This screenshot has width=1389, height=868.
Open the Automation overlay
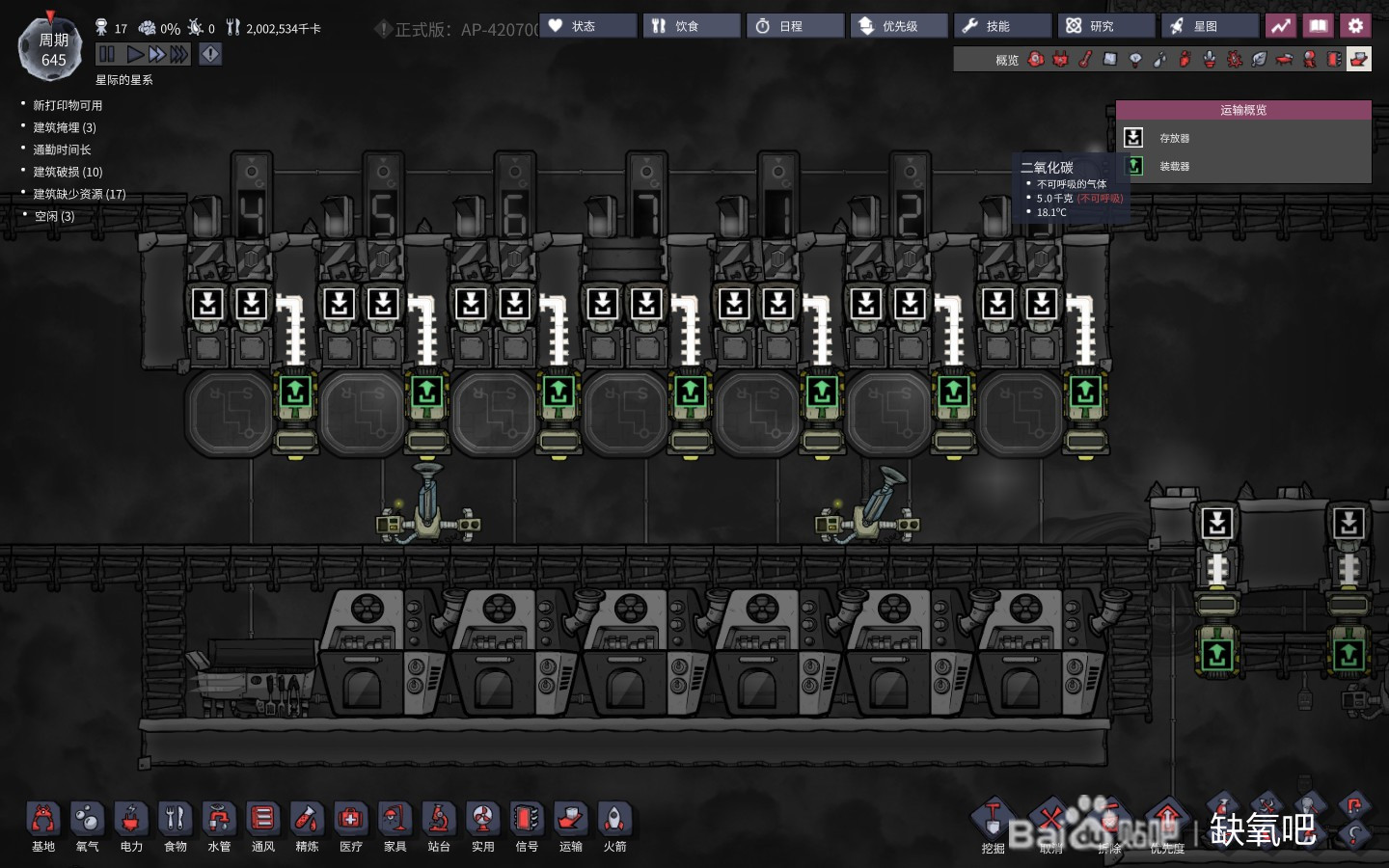(1334, 60)
